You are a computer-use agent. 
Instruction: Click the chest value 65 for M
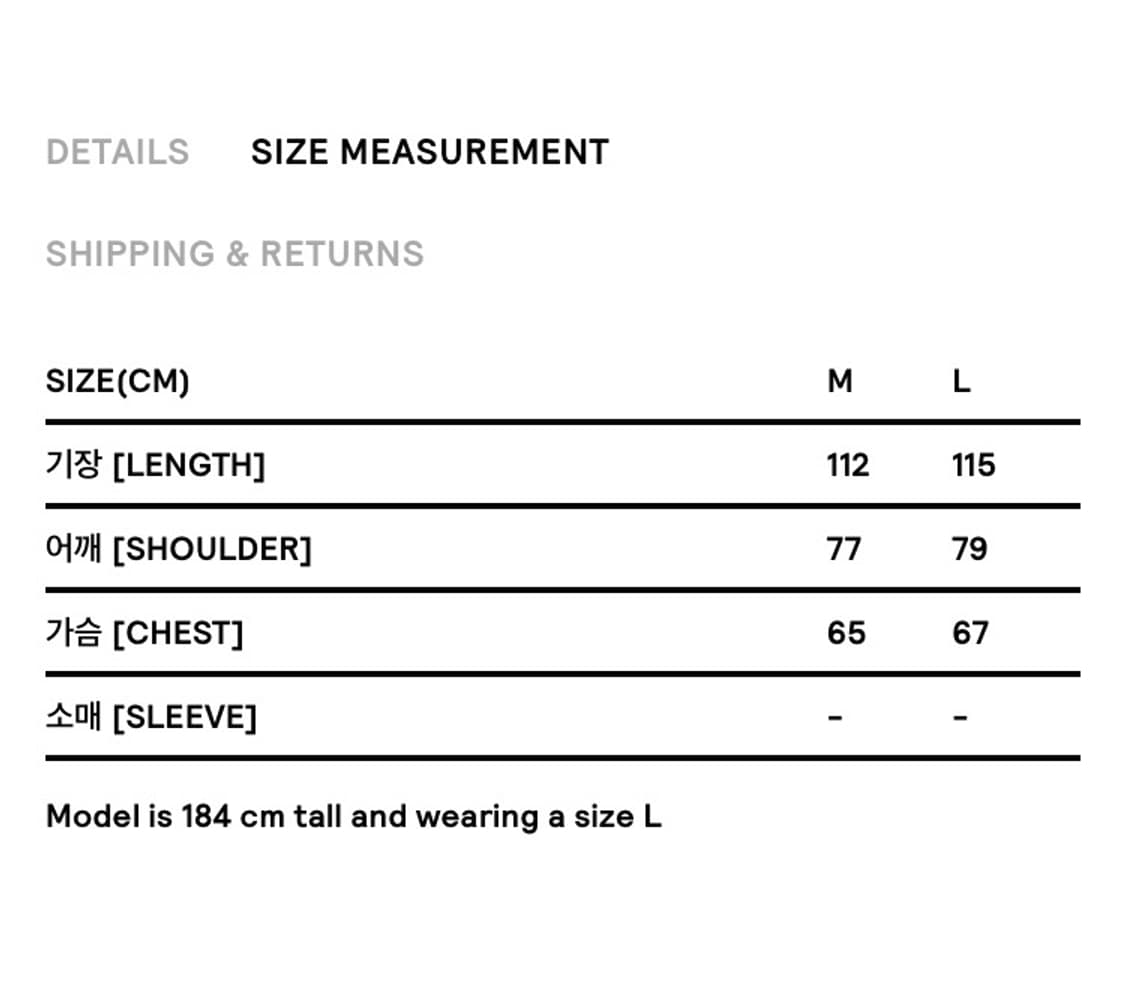(x=846, y=633)
